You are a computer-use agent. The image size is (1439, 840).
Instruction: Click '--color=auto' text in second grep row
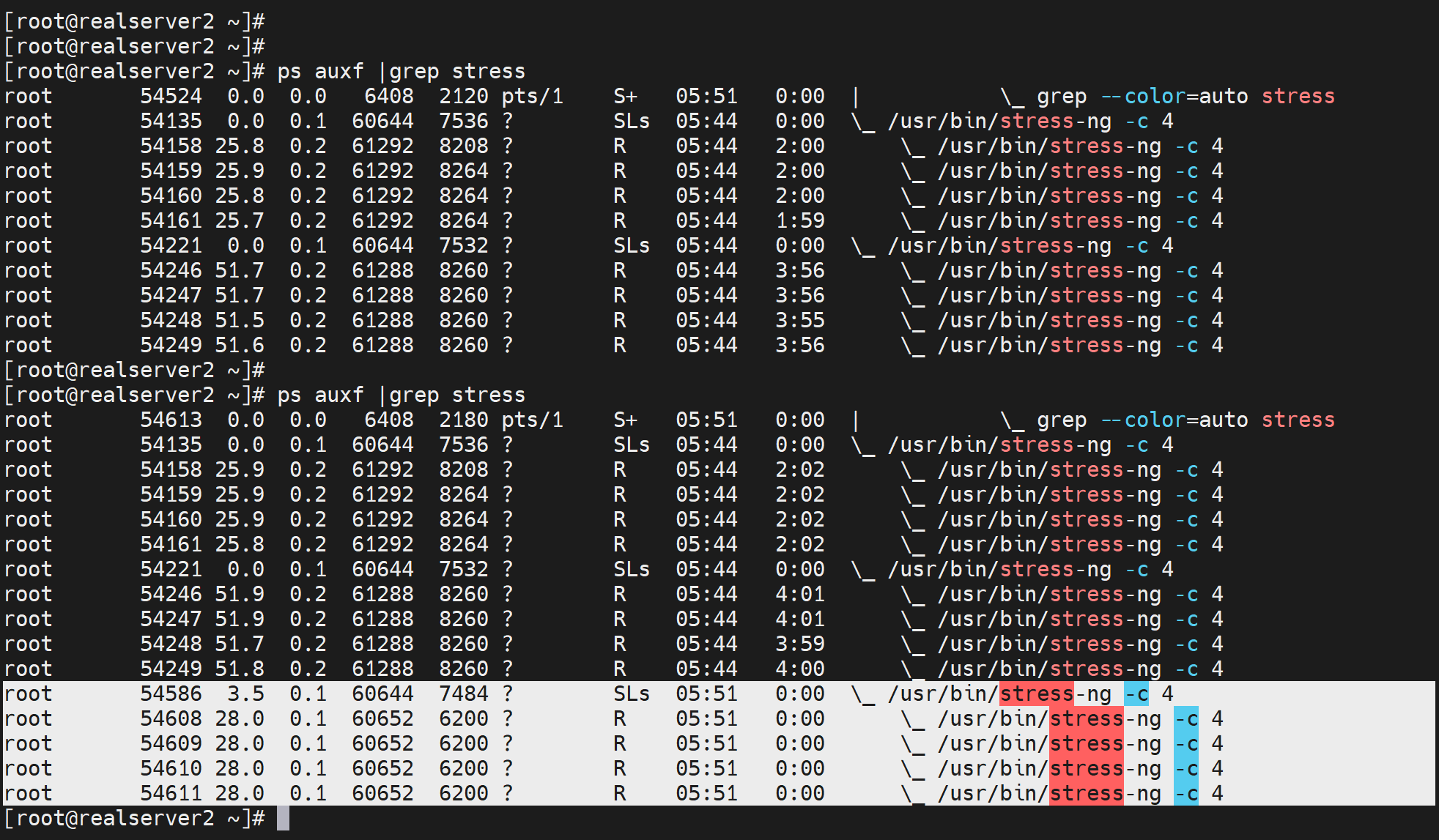[x=1174, y=420]
